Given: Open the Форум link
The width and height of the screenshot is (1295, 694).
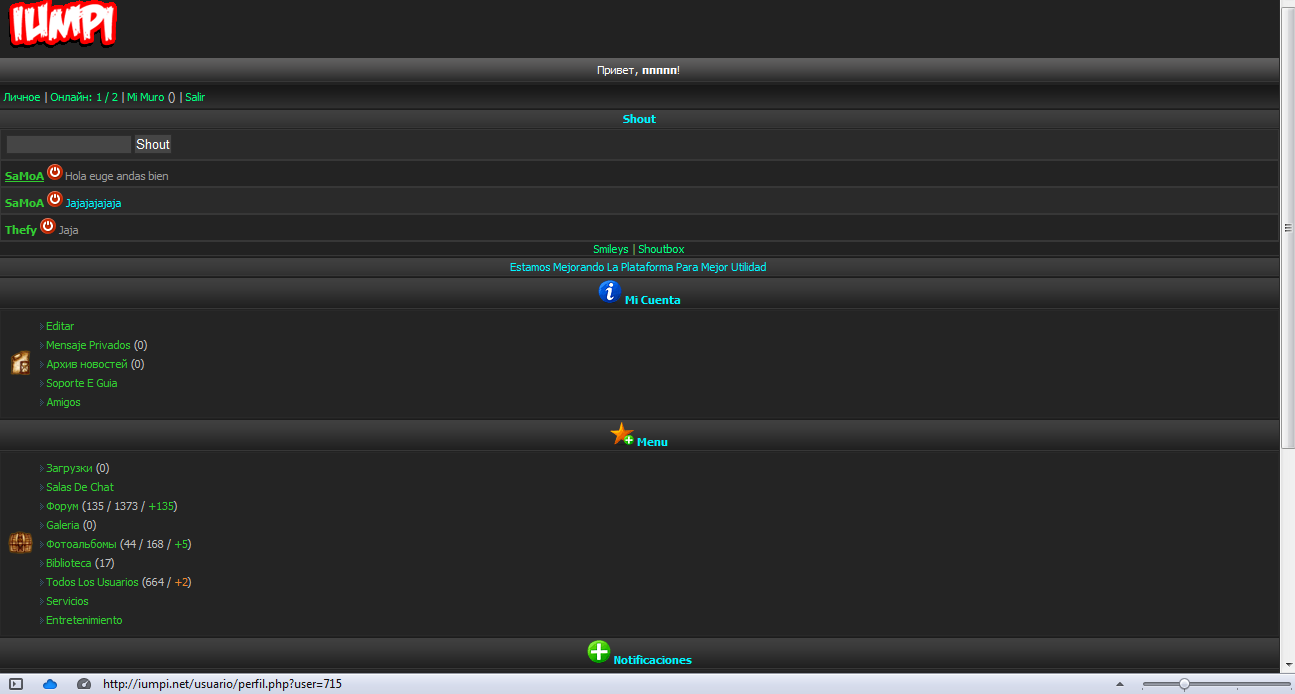Looking at the screenshot, I should [x=62, y=506].
